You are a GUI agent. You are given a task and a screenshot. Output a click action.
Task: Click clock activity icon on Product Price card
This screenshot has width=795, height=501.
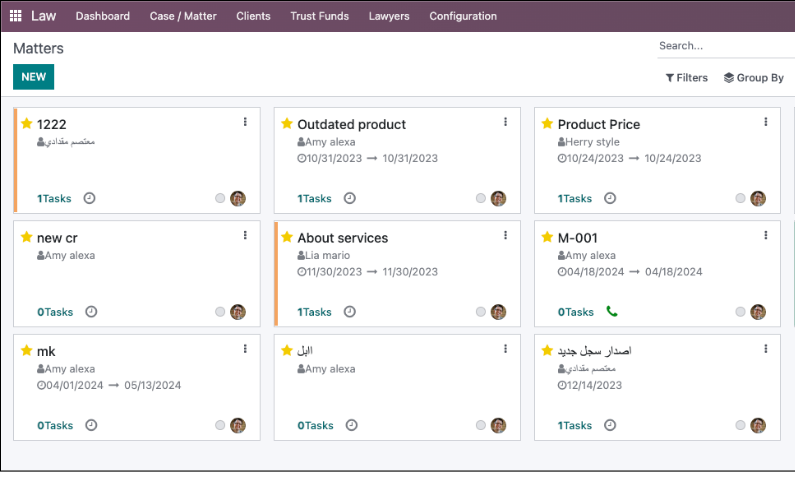(x=610, y=198)
